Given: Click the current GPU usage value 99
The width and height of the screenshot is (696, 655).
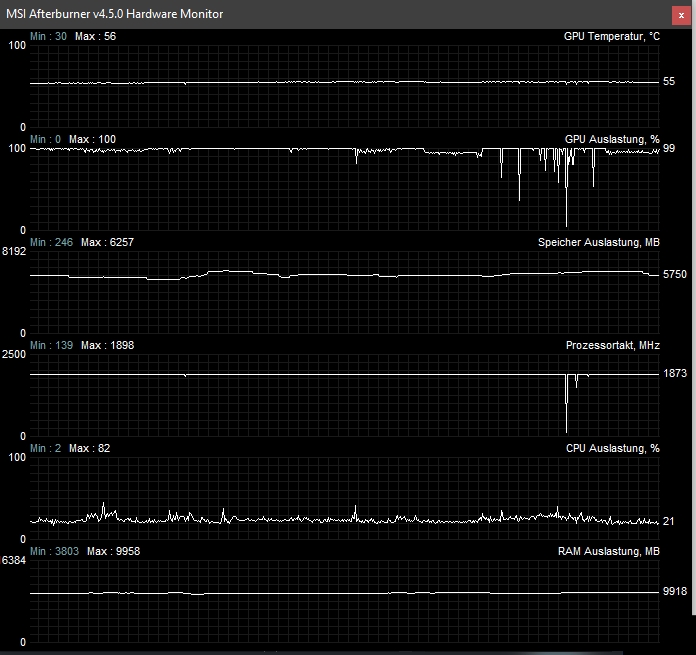Looking at the screenshot, I should click(669, 148).
